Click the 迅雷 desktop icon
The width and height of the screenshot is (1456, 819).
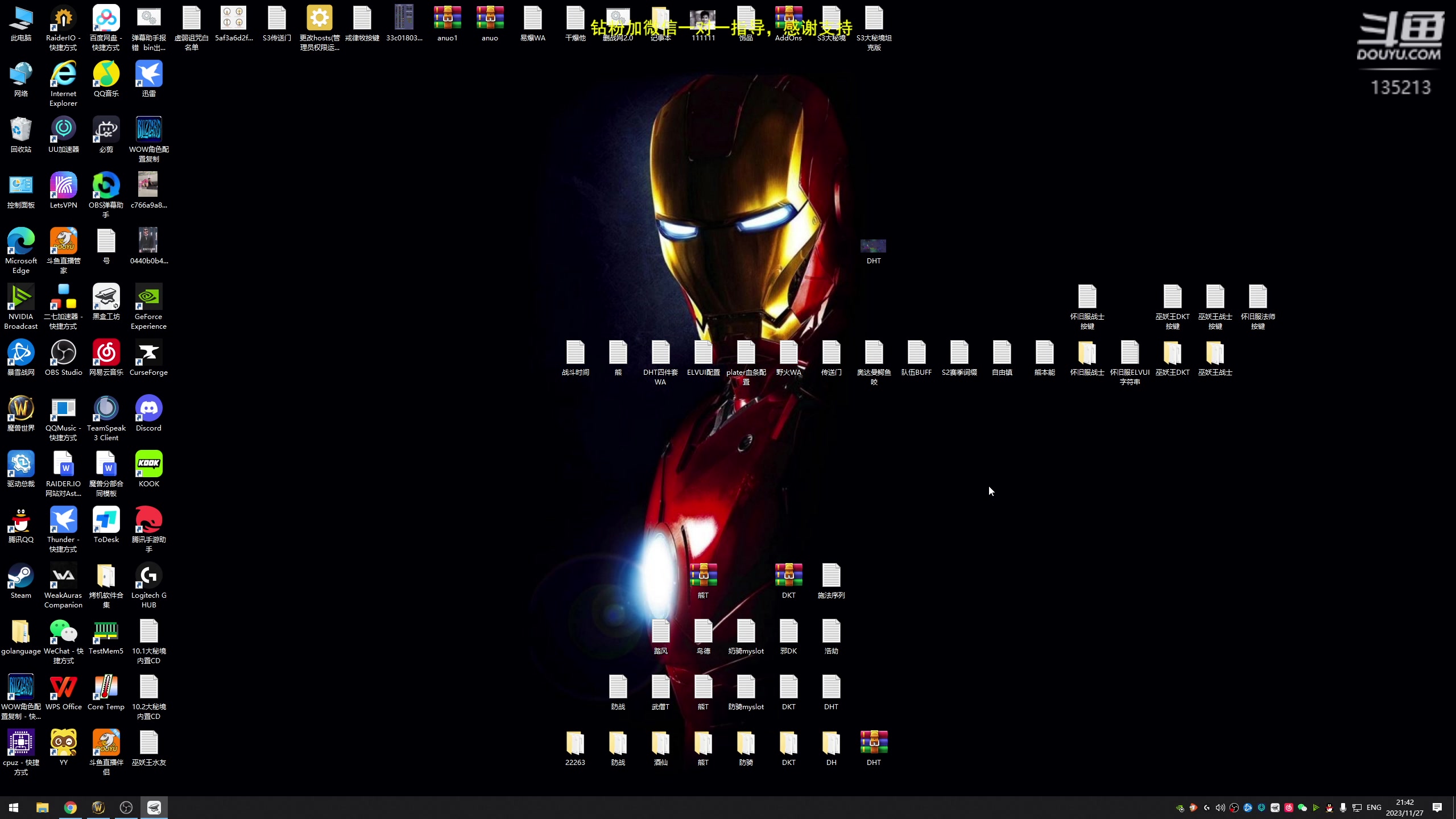[x=148, y=79]
